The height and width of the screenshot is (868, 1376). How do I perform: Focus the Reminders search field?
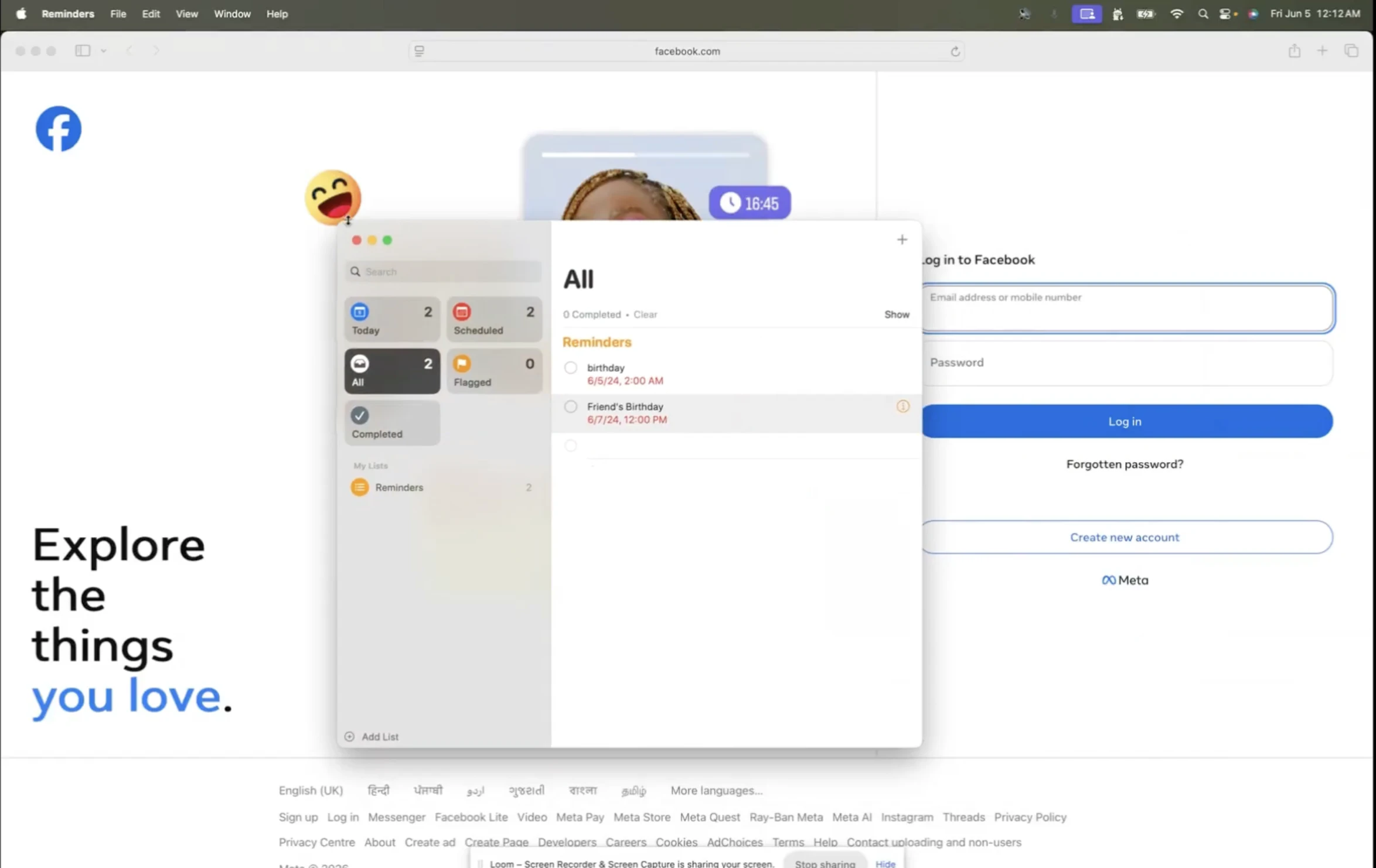pos(442,271)
